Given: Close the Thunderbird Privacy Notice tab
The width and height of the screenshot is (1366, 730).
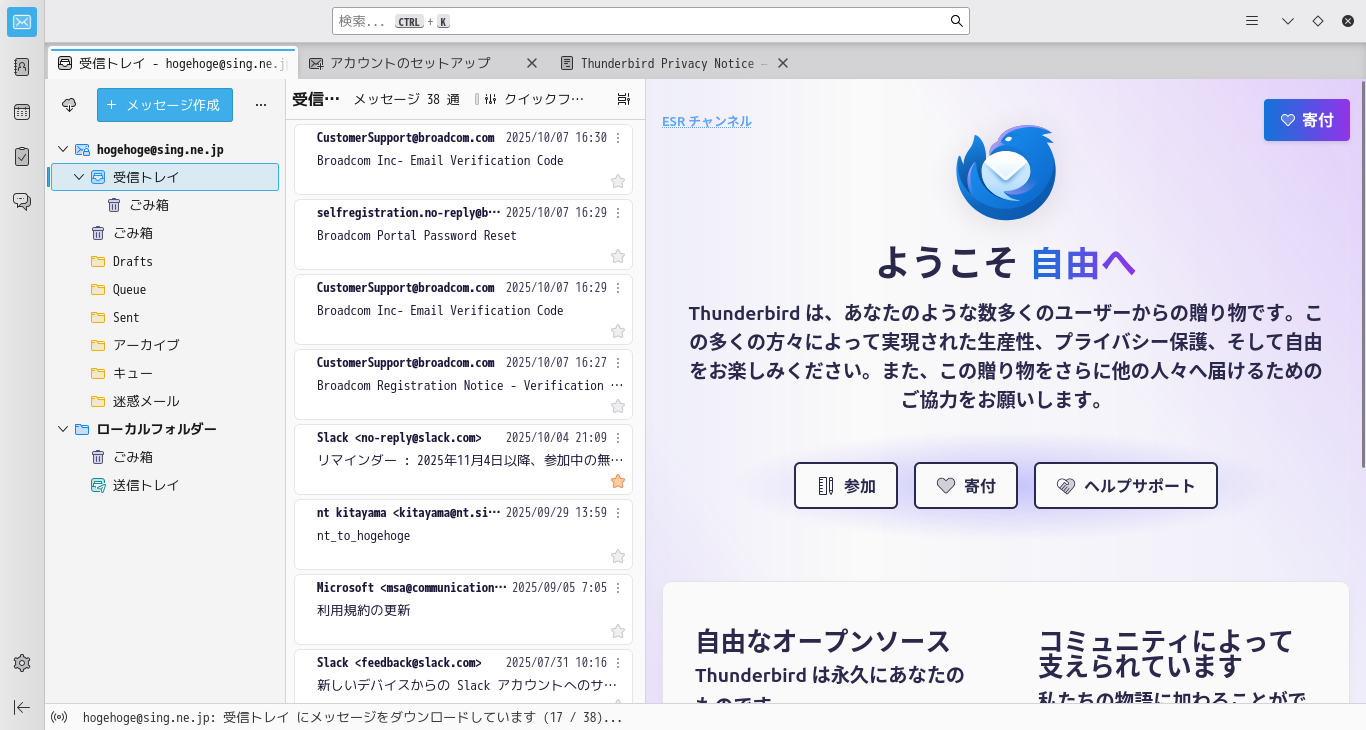Looking at the screenshot, I should pyautogui.click(x=783, y=63).
